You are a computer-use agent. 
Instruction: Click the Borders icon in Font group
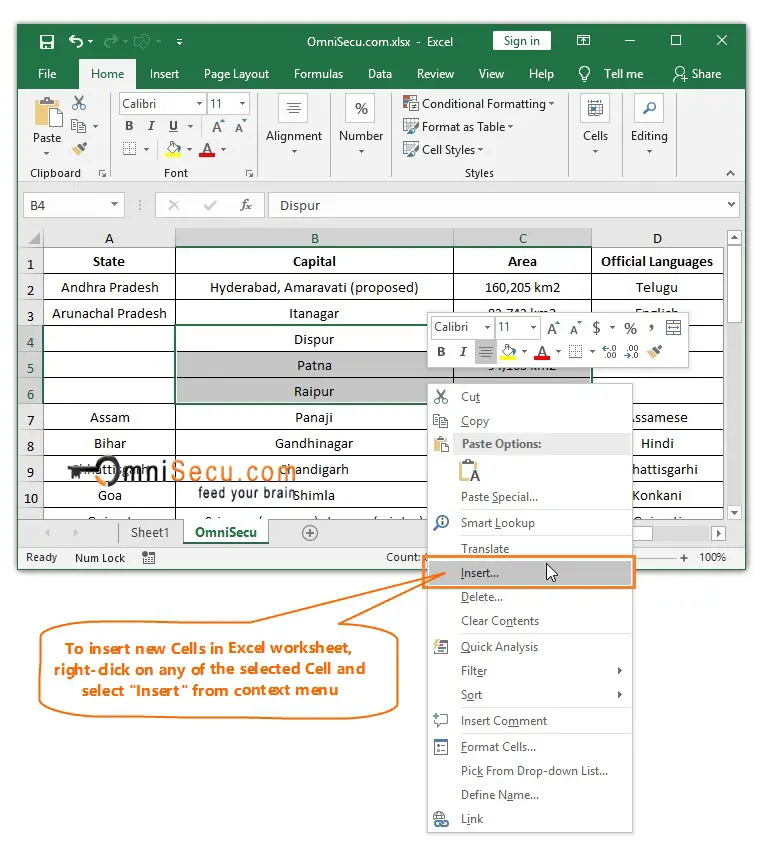click(129, 148)
